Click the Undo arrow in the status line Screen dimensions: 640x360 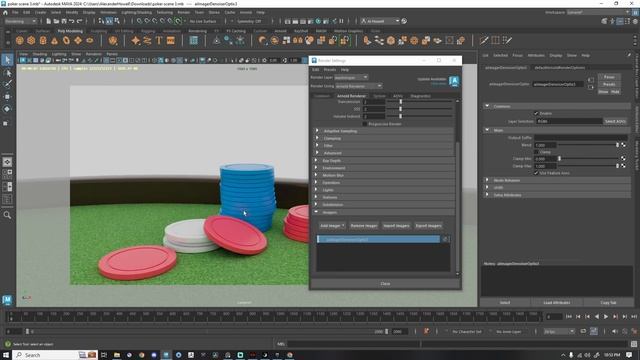(x=72, y=21)
